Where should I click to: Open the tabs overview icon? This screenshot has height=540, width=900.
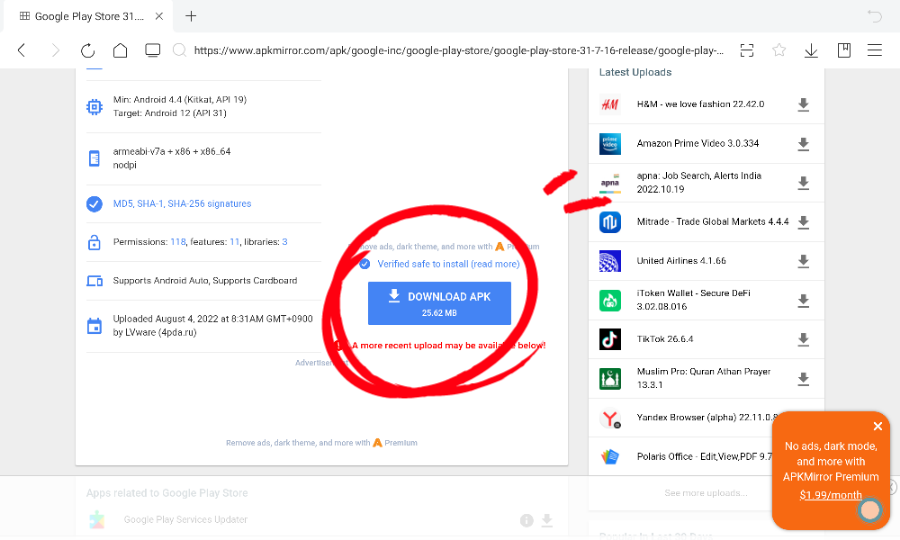point(153,50)
